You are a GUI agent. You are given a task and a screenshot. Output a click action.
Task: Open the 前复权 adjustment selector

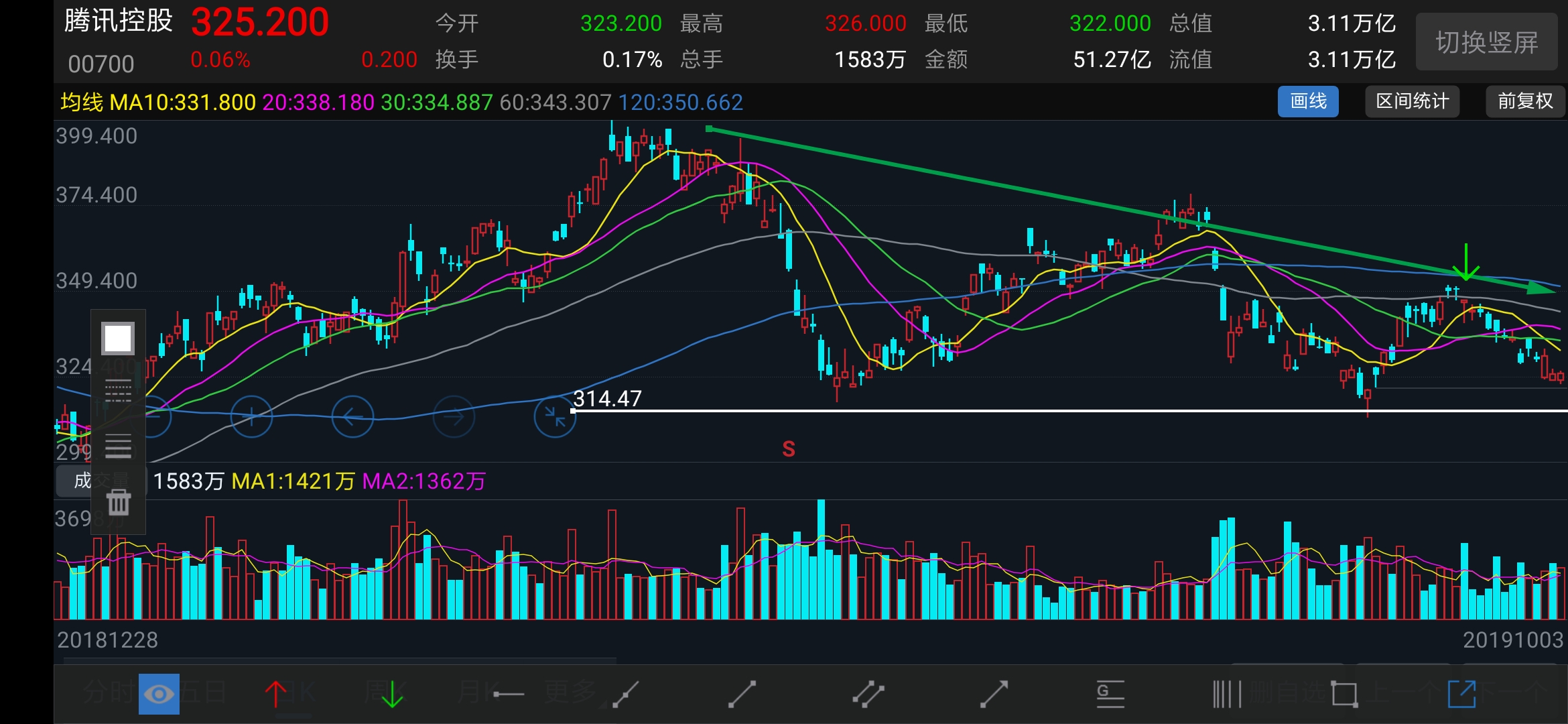(x=1526, y=101)
